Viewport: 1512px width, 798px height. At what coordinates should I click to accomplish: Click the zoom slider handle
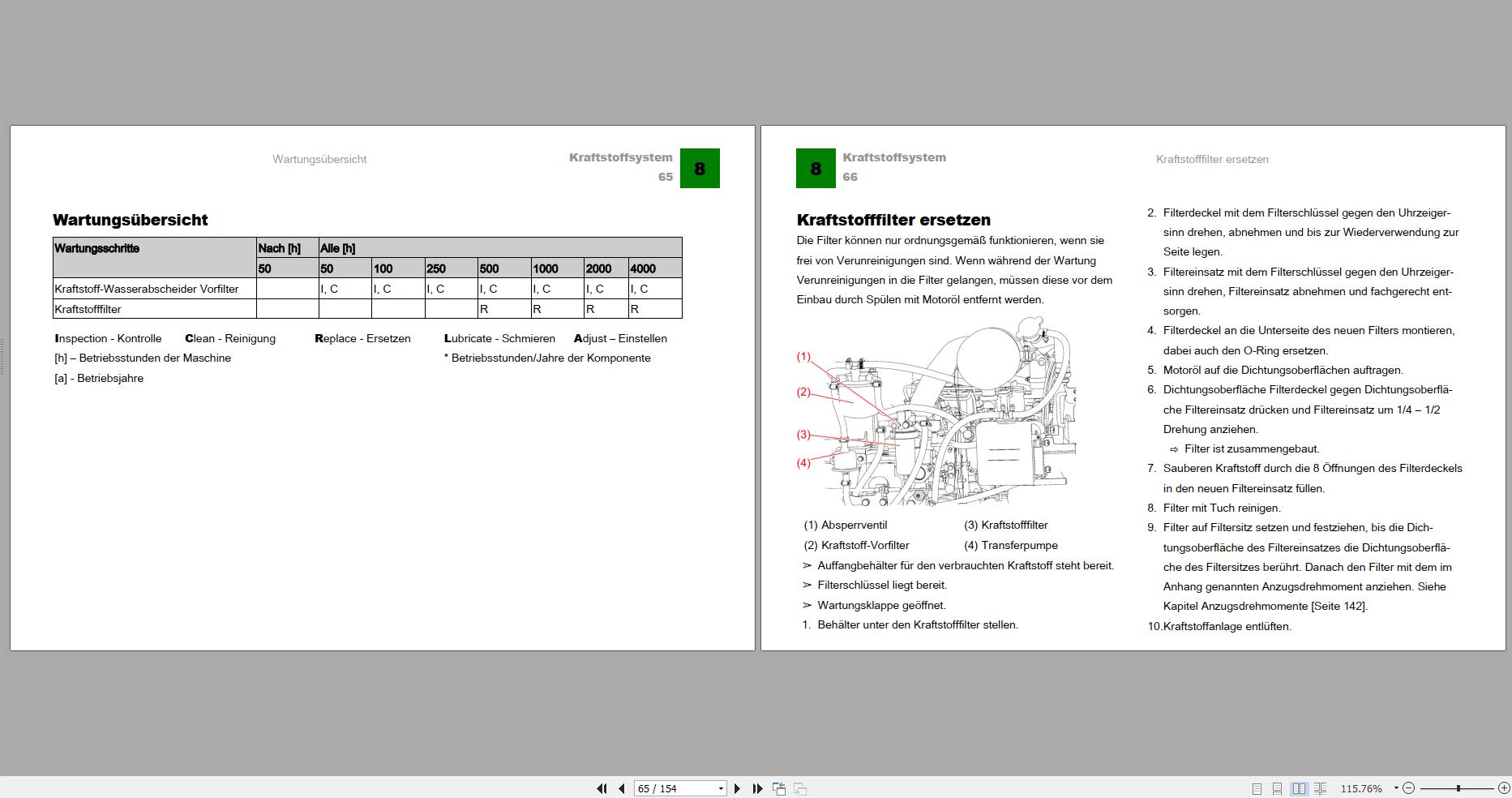[1458, 788]
